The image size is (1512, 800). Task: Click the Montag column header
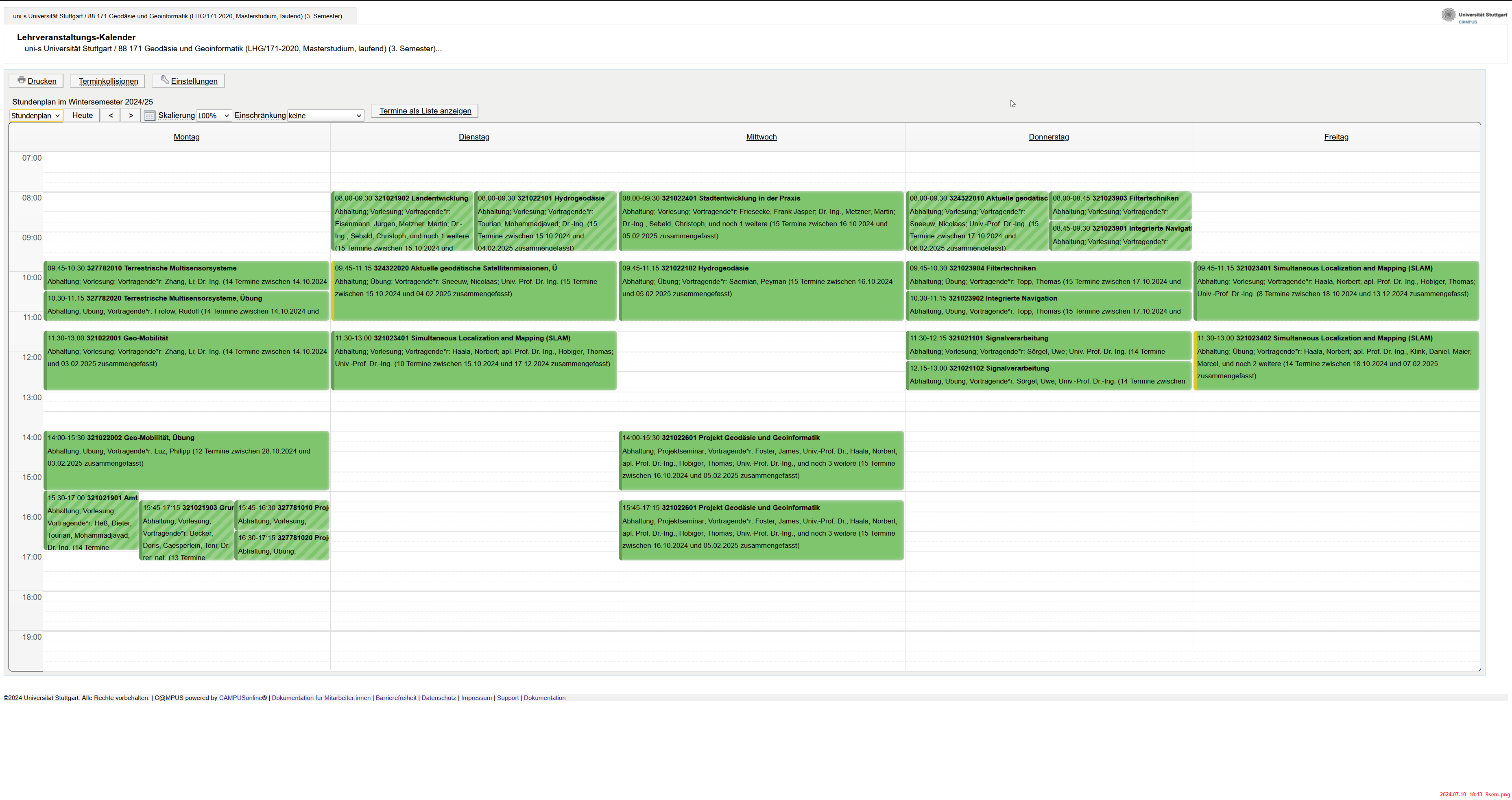point(187,137)
